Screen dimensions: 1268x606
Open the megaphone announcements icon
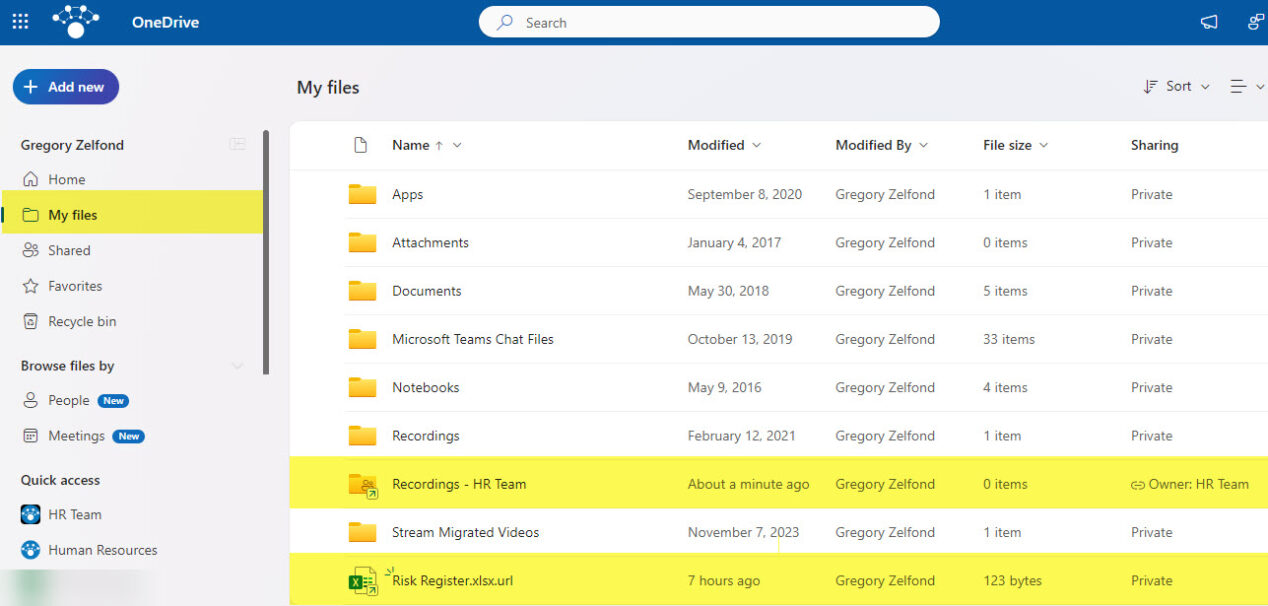tap(1209, 22)
